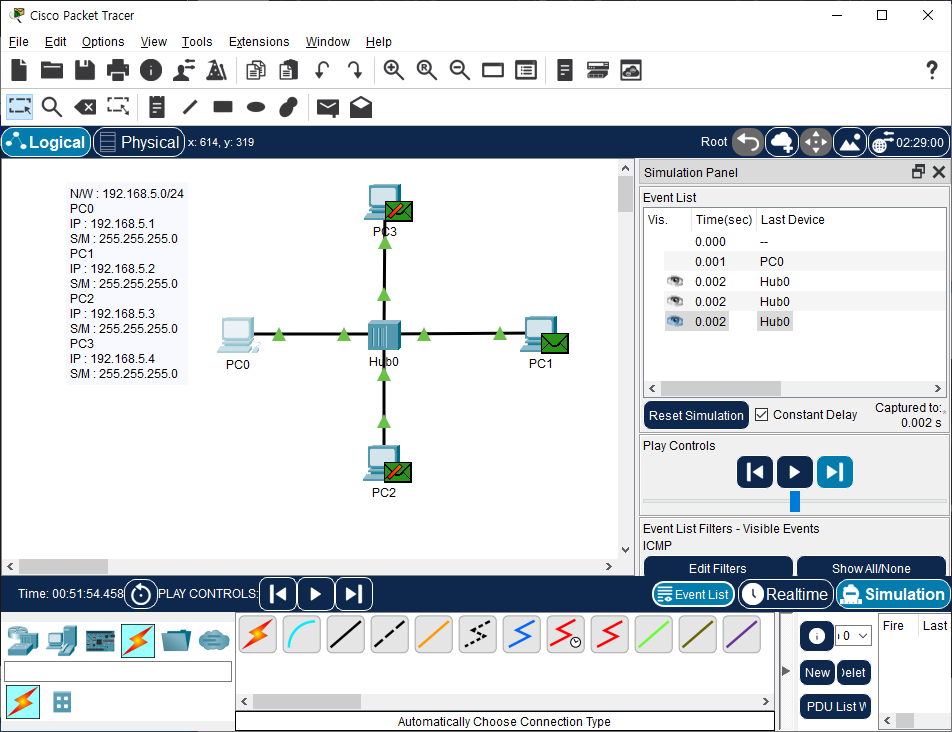Select the Hub0 device
This screenshot has width=952, height=732.
(x=384, y=335)
